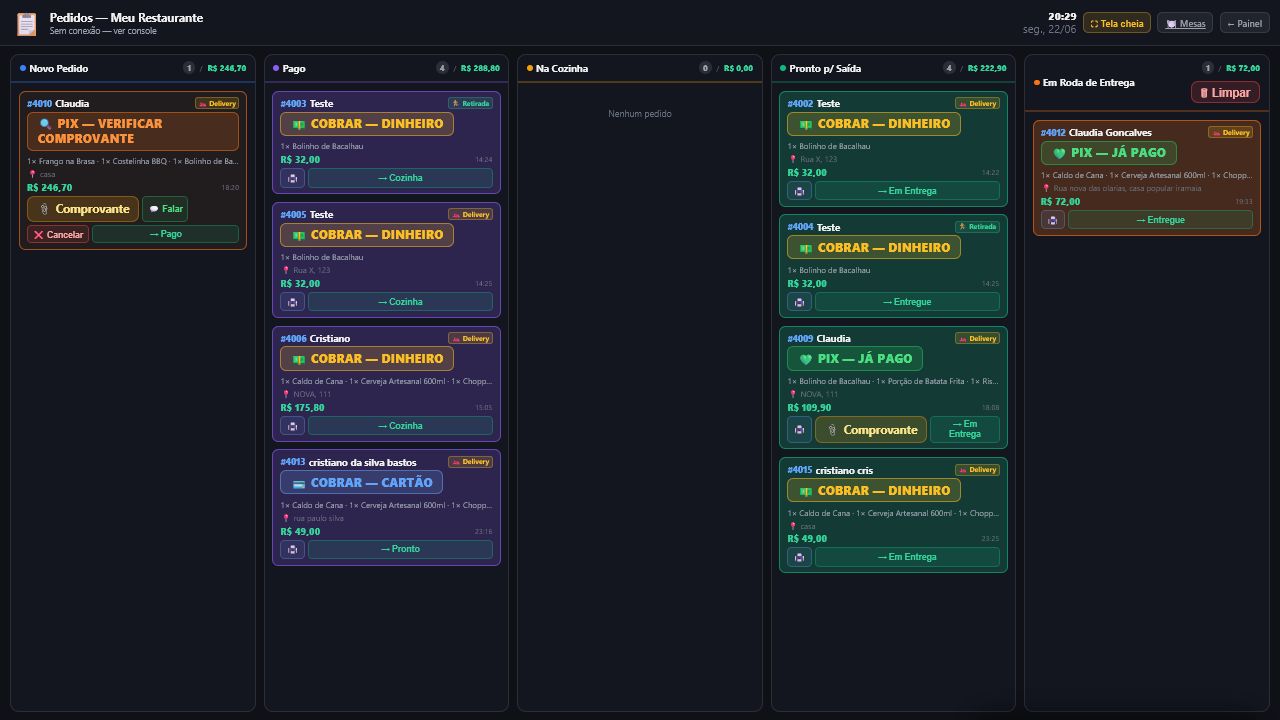This screenshot has height=720, width=1280.
Task: Click COBRAR — CARTÃO on order #4013
Action: (x=361, y=482)
